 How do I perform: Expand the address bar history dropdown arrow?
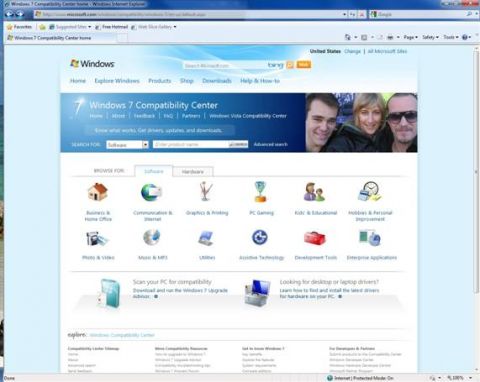click(x=344, y=14)
